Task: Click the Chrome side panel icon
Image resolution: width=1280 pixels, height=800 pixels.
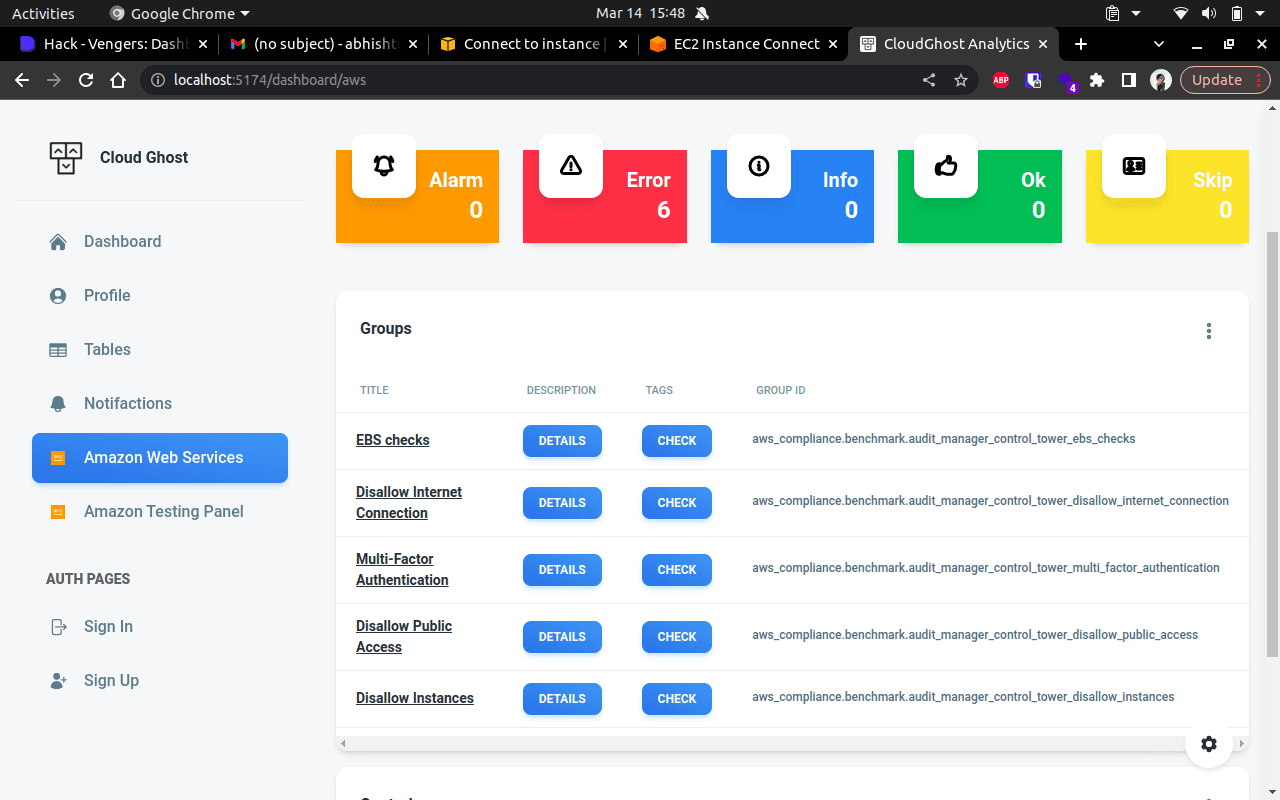Action: pyautogui.click(x=1129, y=80)
